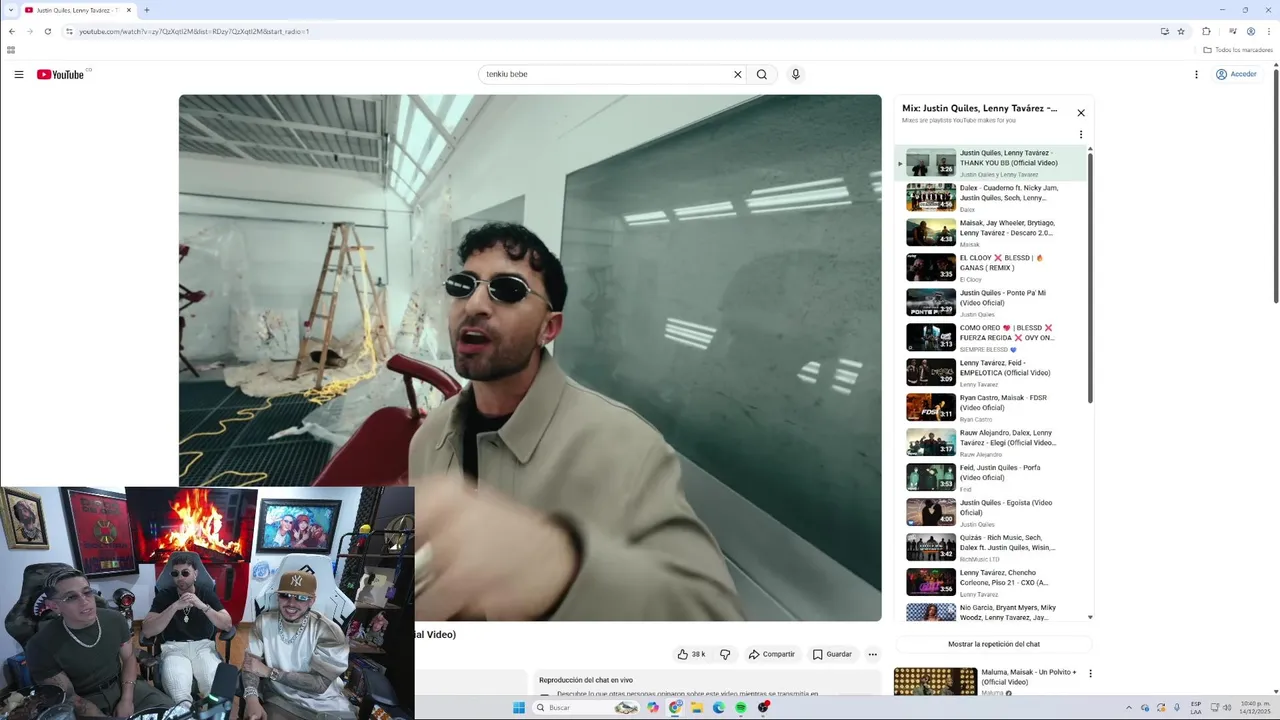Play Justin Quiles Ponte Pa' Mi

(x=990, y=303)
